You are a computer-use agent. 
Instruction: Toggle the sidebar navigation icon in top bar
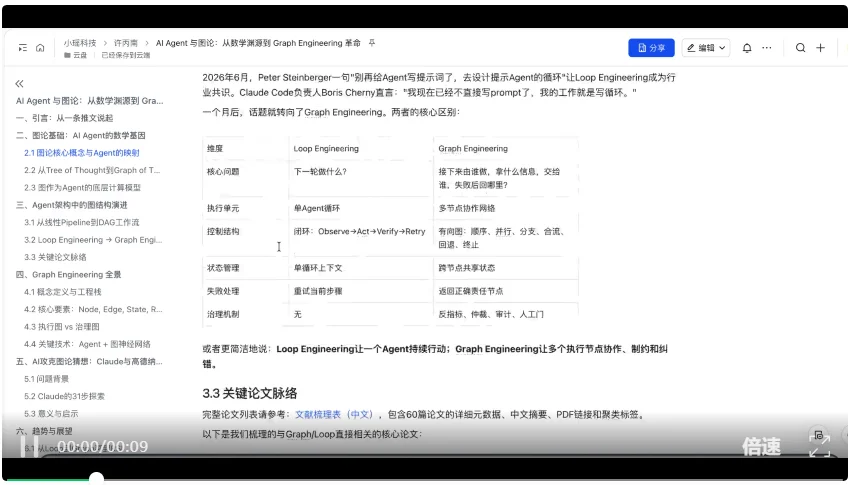point(23,48)
